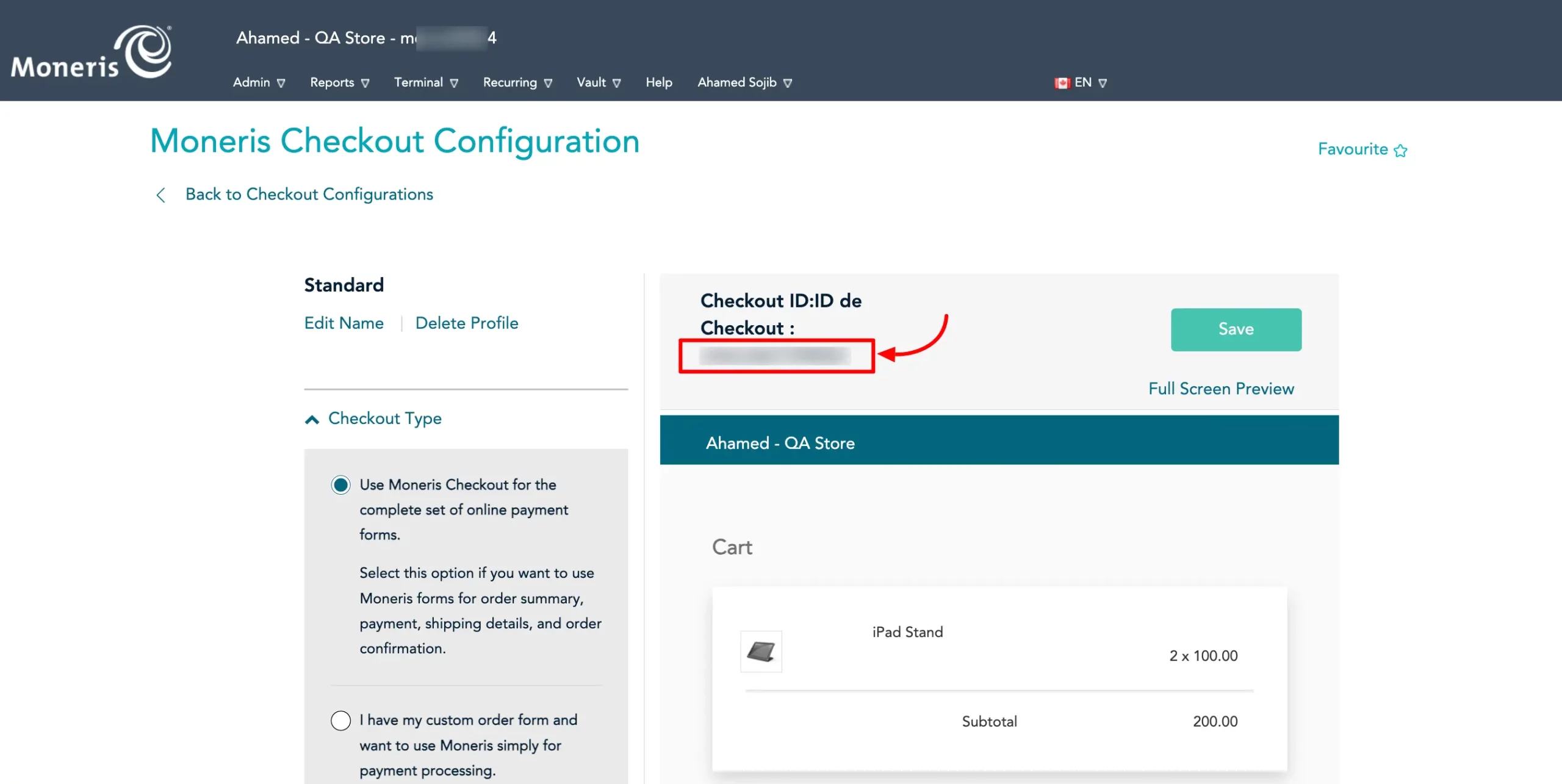Select the Use Moneris Checkout radio button
1562x784 pixels.
pyautogui.click(x=340, y=484)
